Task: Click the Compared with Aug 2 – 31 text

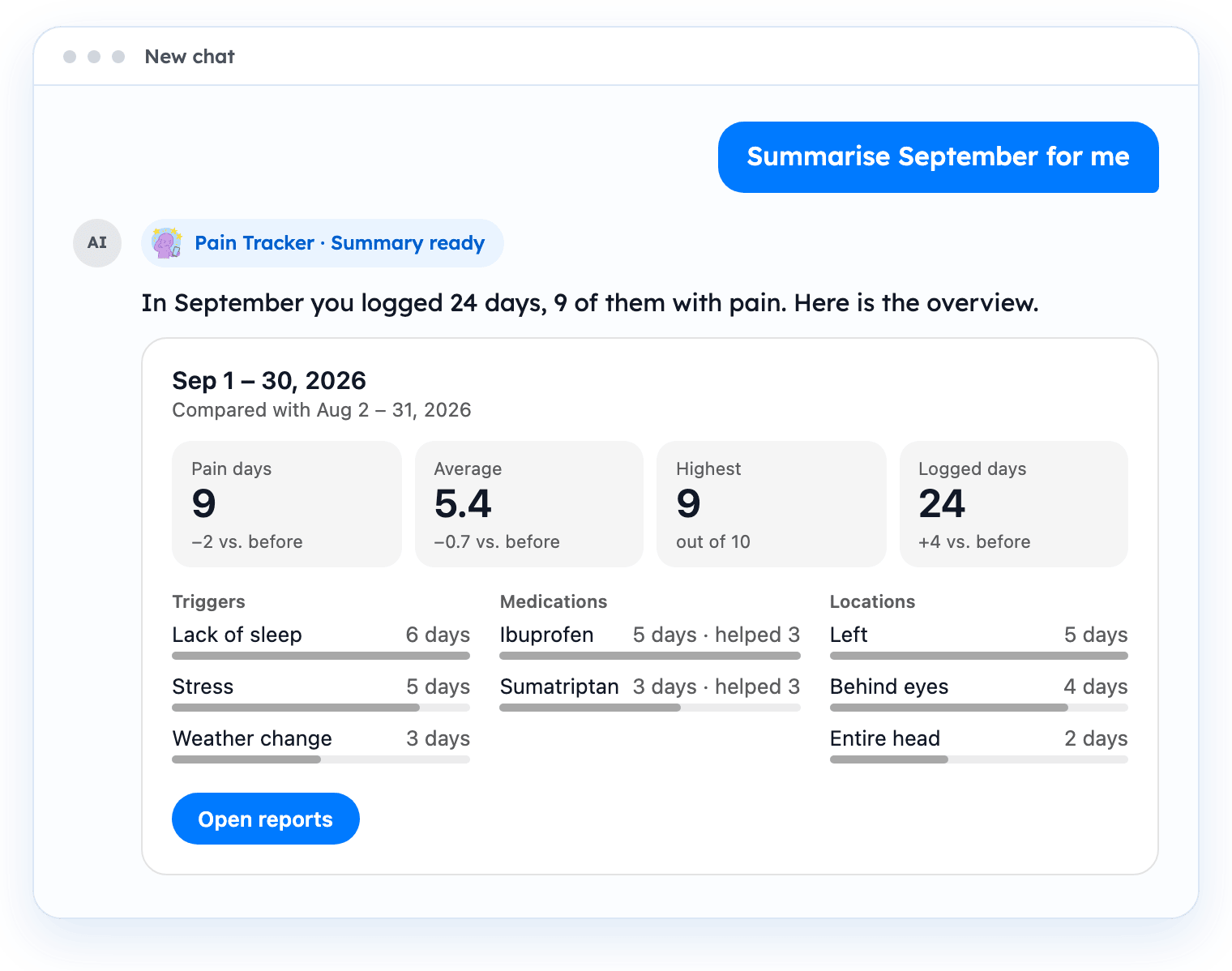Action: coord(322,410)
